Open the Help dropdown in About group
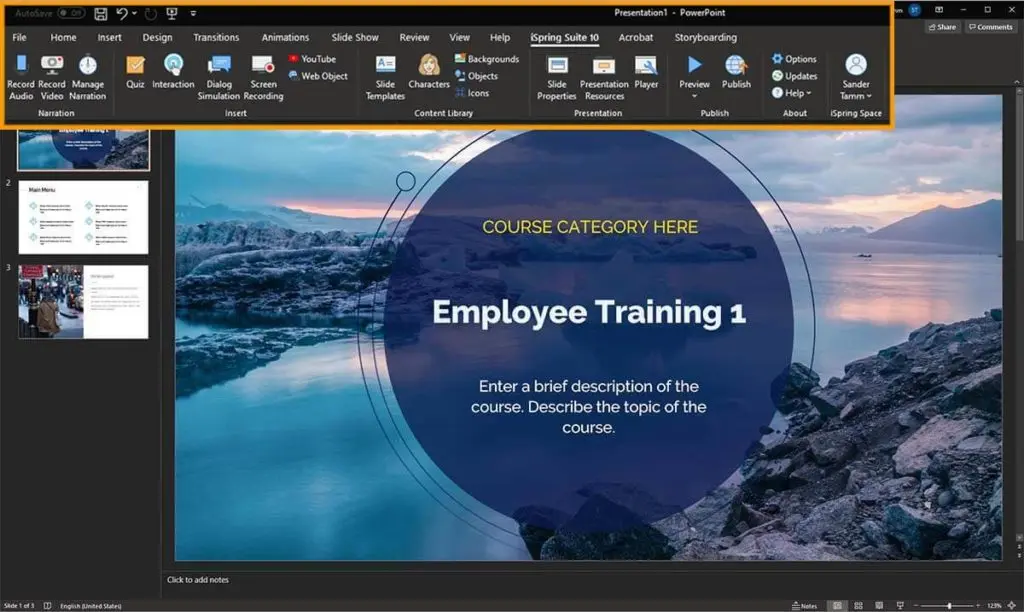The image size is (1024, 612). point(792,93)
